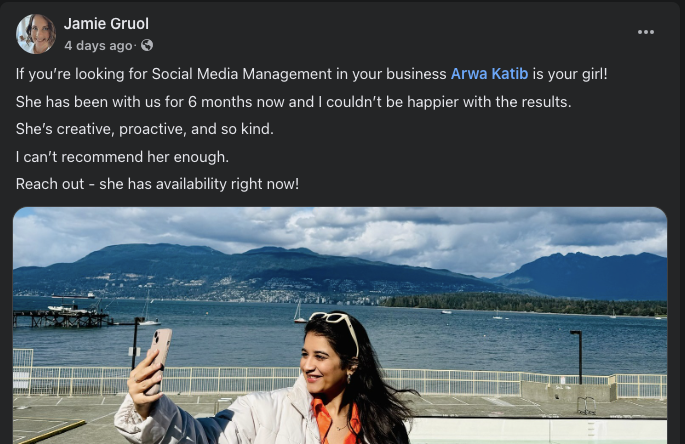The image size is (685, 444).
Task: Click the wooden pier in the photo
Action: click(61, 318)
